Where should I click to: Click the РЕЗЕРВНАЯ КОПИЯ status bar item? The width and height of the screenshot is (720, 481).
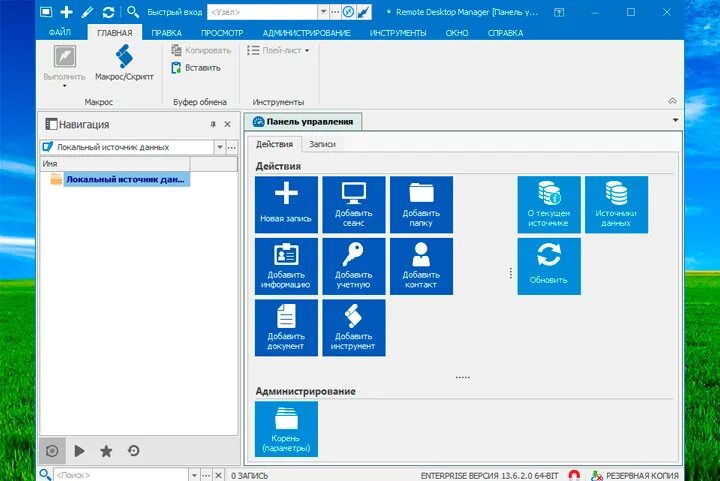(x=635, y=475)
